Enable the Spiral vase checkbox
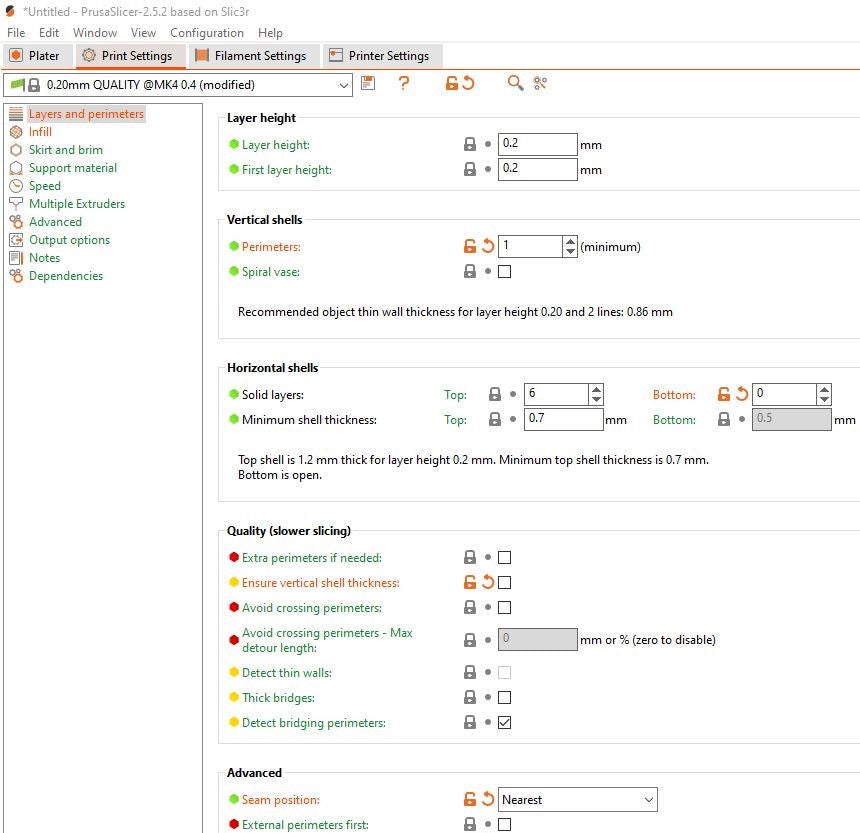 [505, 271]
